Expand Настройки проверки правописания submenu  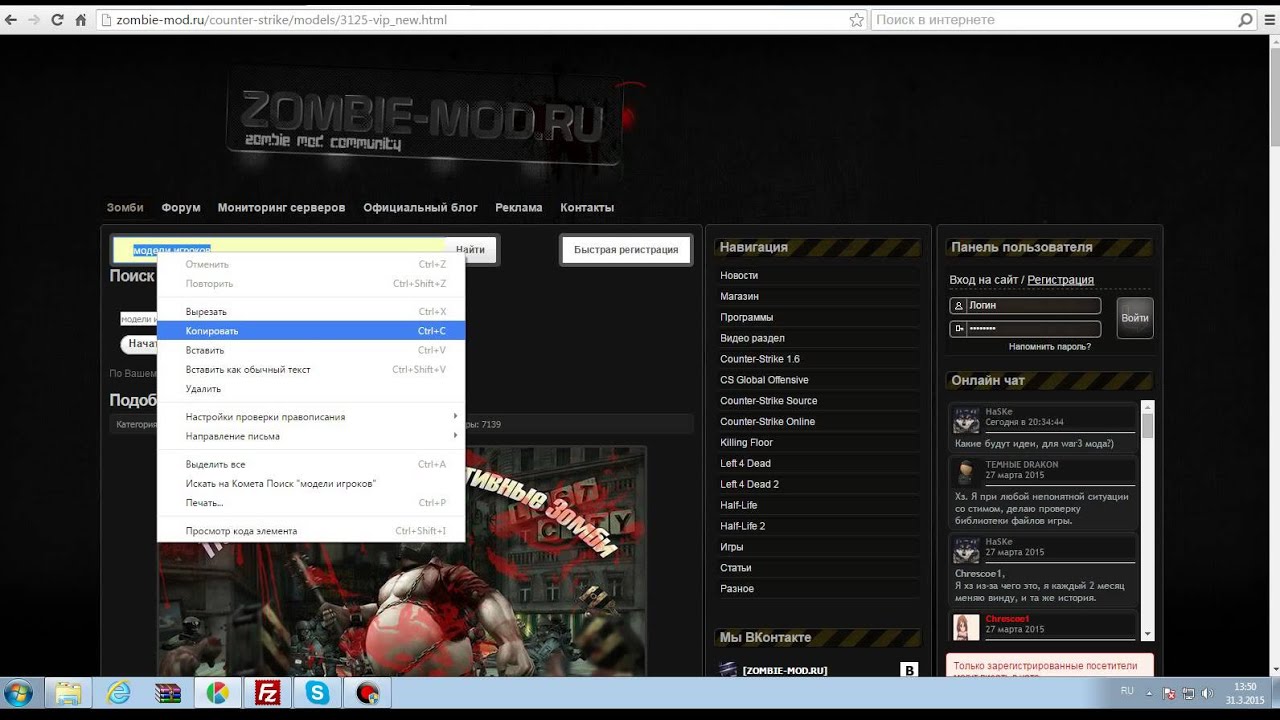click(x=311, y=417)
